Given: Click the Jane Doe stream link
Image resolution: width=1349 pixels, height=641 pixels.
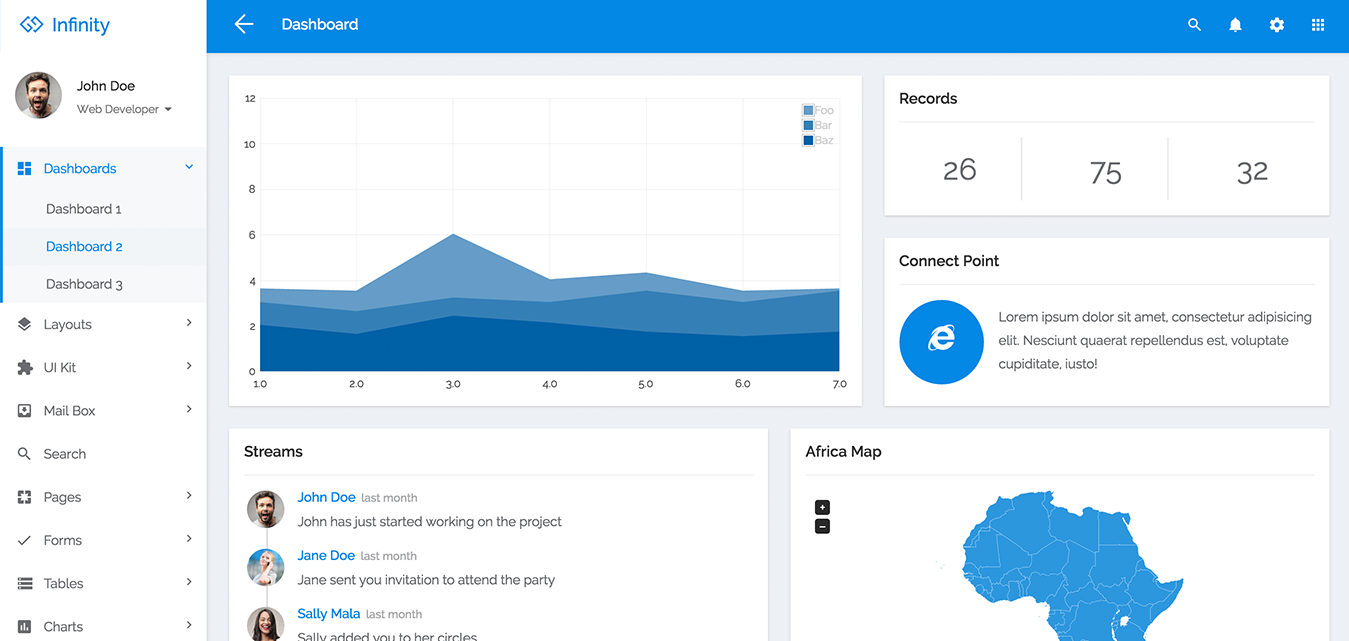Looking at the screenshot, I should [x=326, y=555].
